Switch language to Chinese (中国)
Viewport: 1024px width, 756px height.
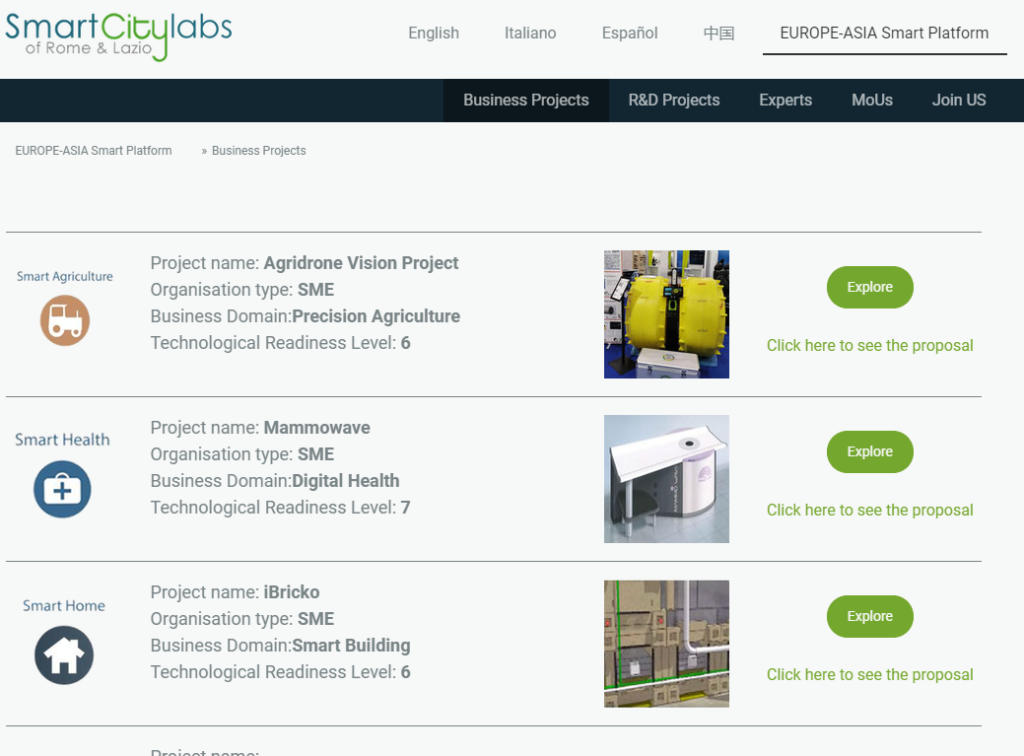[x=718, y=33]
